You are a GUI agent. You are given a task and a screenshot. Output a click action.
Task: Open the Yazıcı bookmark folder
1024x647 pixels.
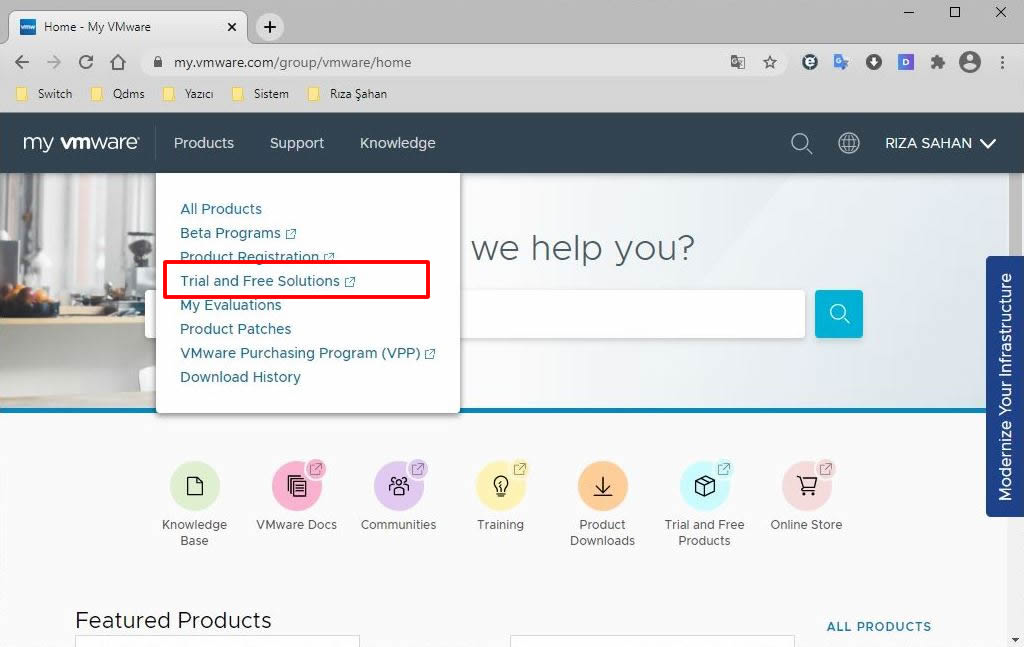click(x=189, y=94)
